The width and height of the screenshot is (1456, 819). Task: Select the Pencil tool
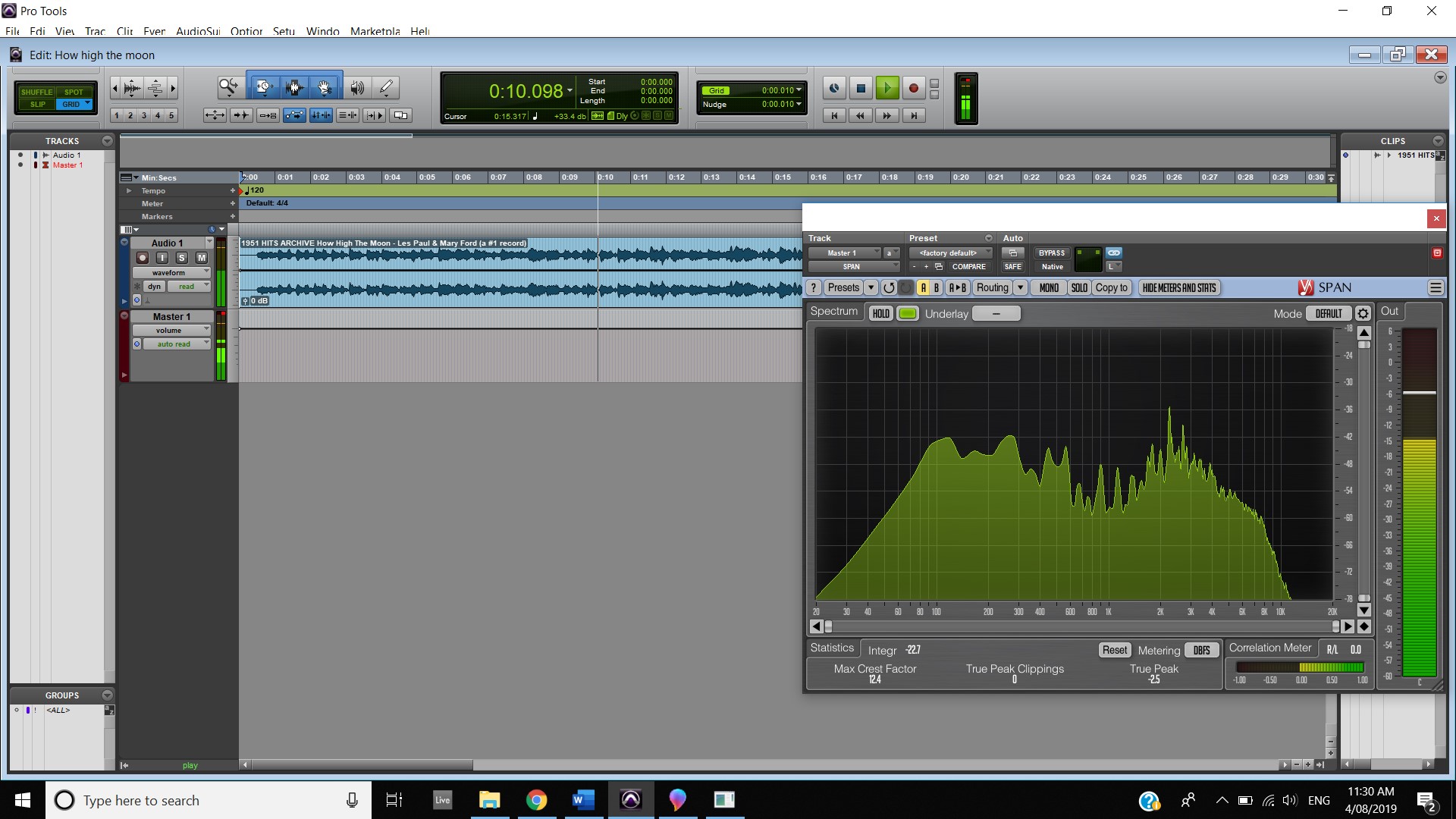click(x=386, y=88)
